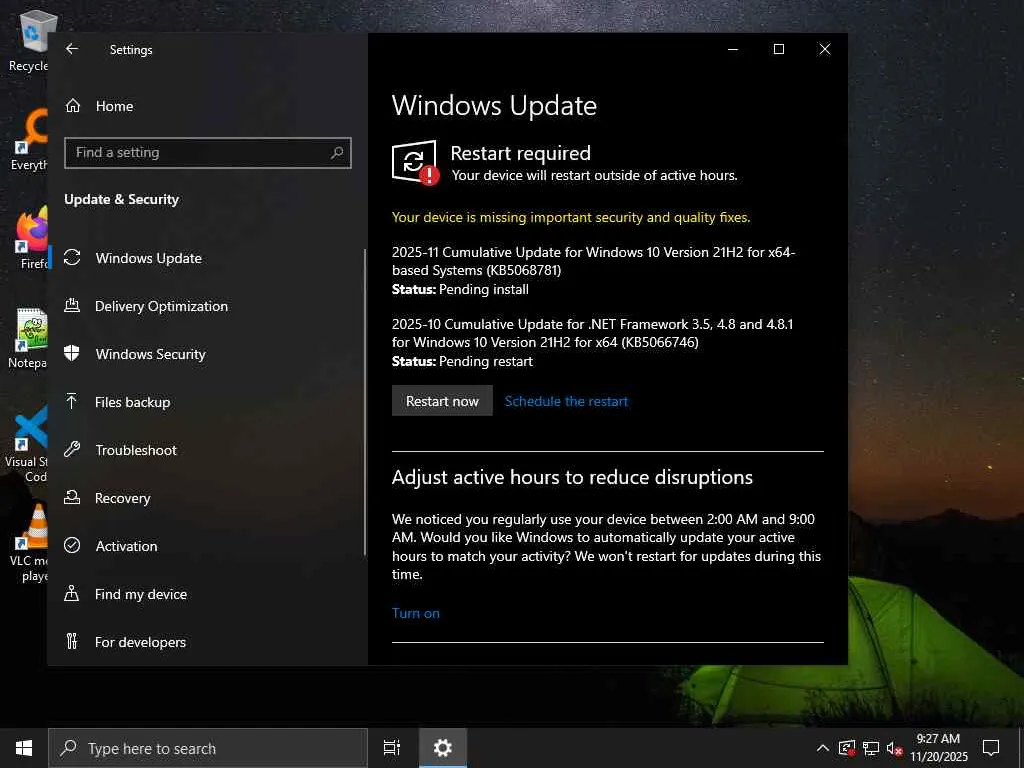Click the KB5068781 cumulative update text
The image size is (1024, 768).
pos(594,261)
